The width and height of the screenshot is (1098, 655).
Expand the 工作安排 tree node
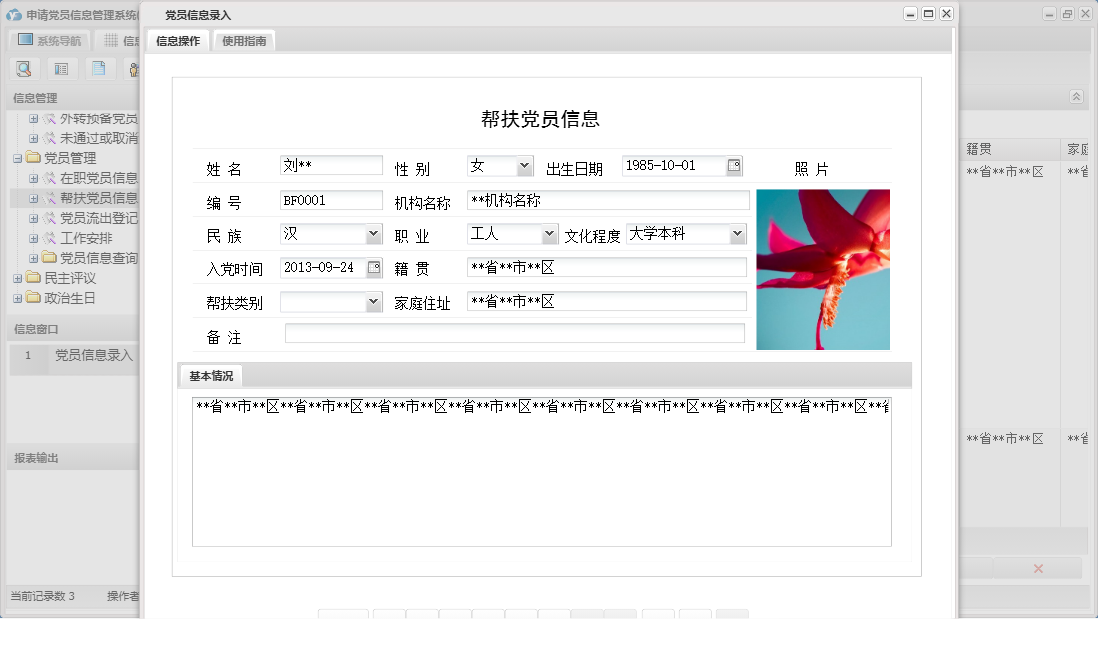click(33, 238)
